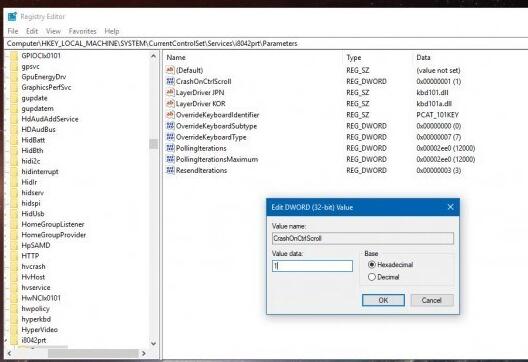Select the LayerDriver JPN string icon
This screenshot has height=362, width=528.
170,92
